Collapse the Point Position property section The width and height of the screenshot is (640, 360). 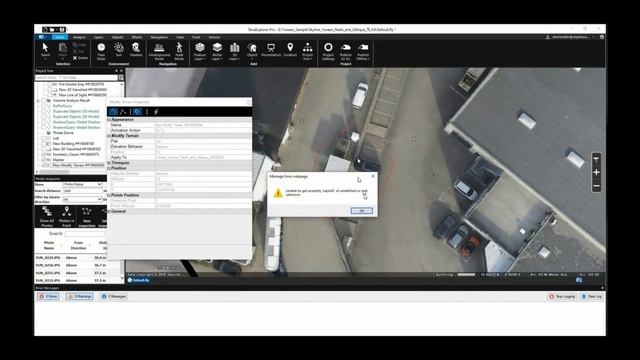109,195
